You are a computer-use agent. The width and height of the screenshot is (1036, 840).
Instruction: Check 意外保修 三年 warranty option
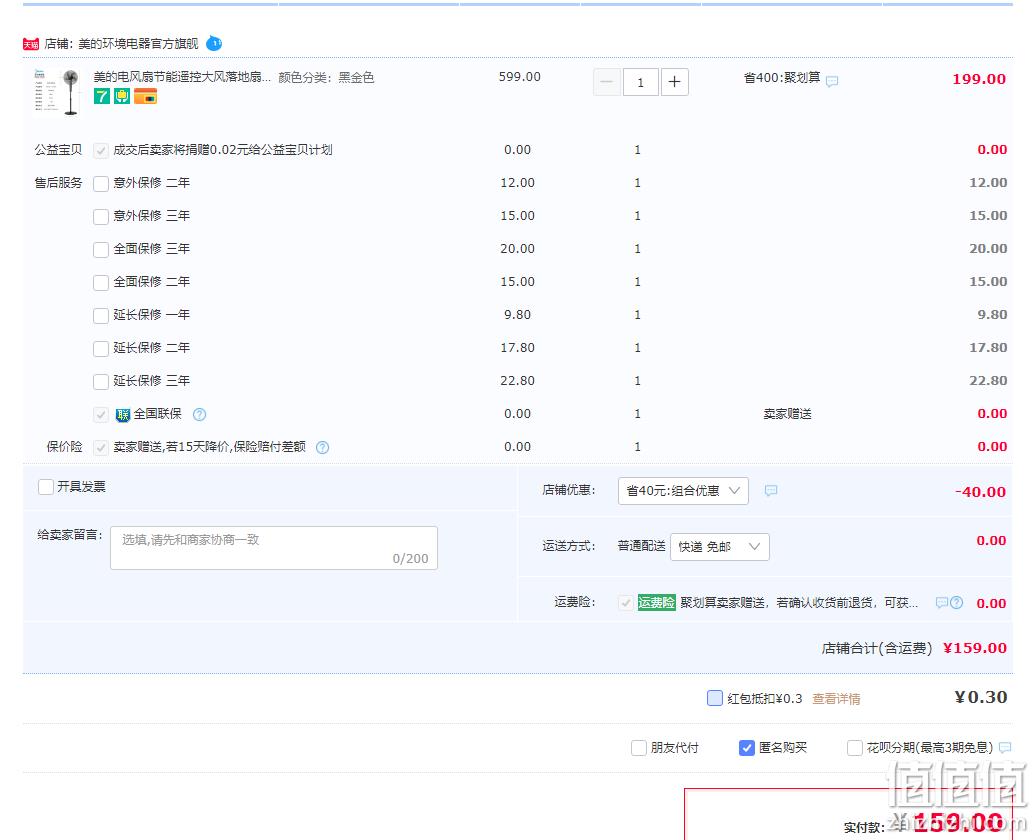(x=101, y=217)
